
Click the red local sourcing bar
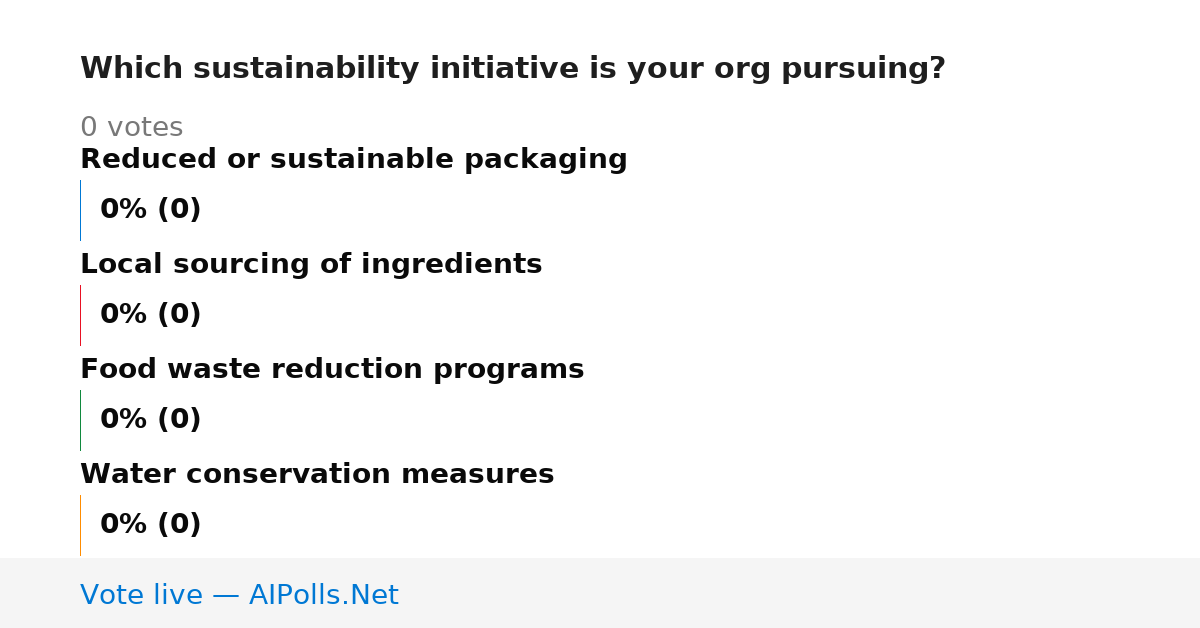click(80, 315)
